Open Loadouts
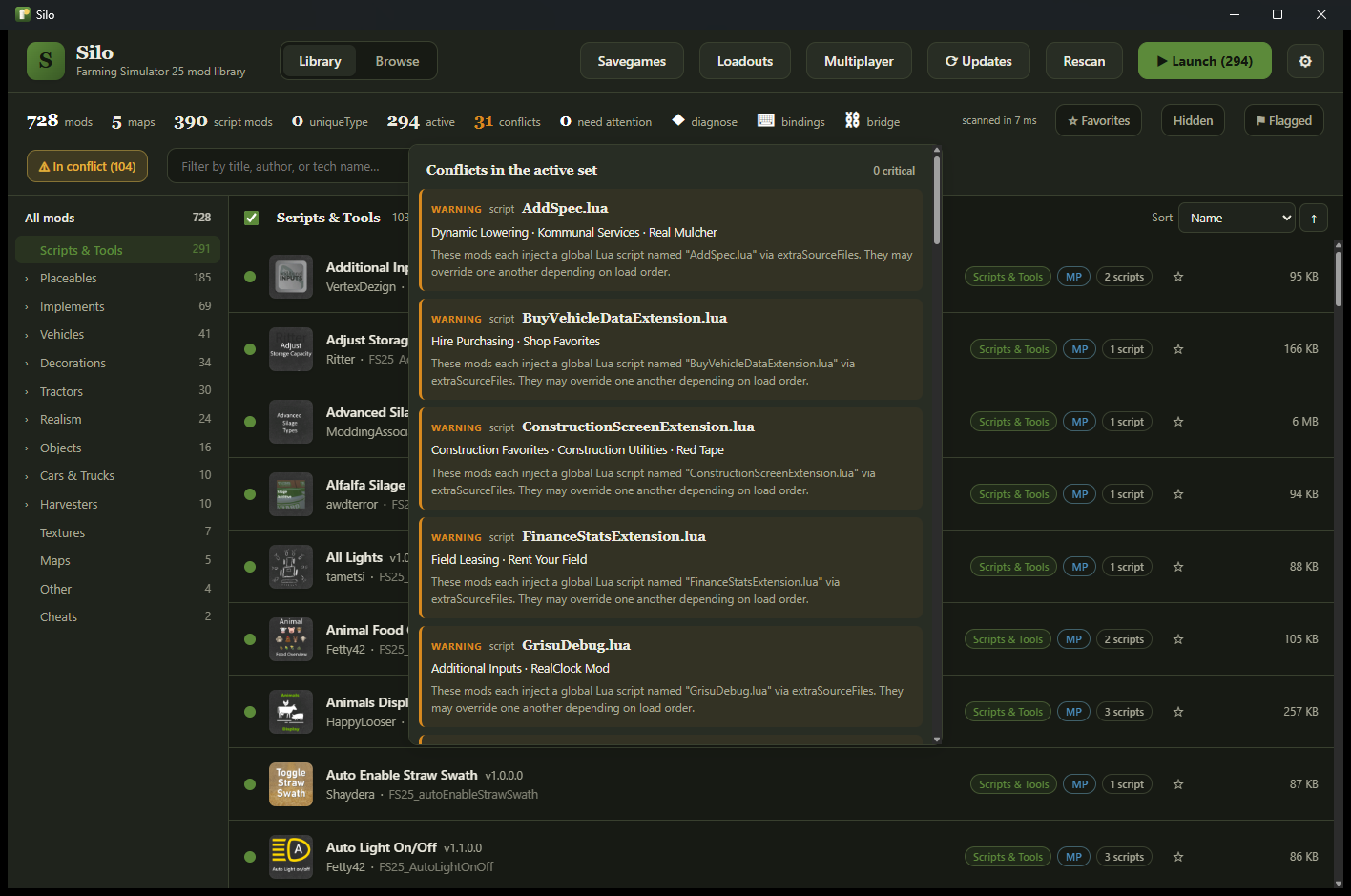This screenshot has height=896, width=1351. [745, 61]
